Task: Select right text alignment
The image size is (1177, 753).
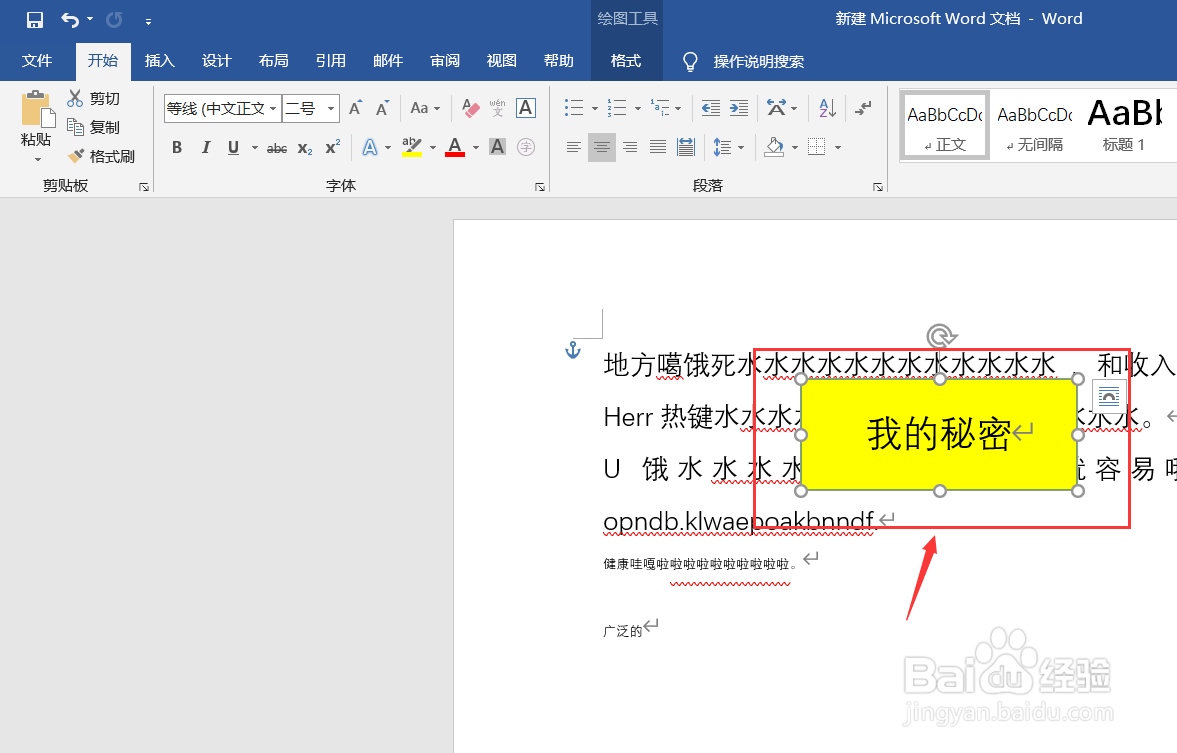Action: click(x=630, y=146)
